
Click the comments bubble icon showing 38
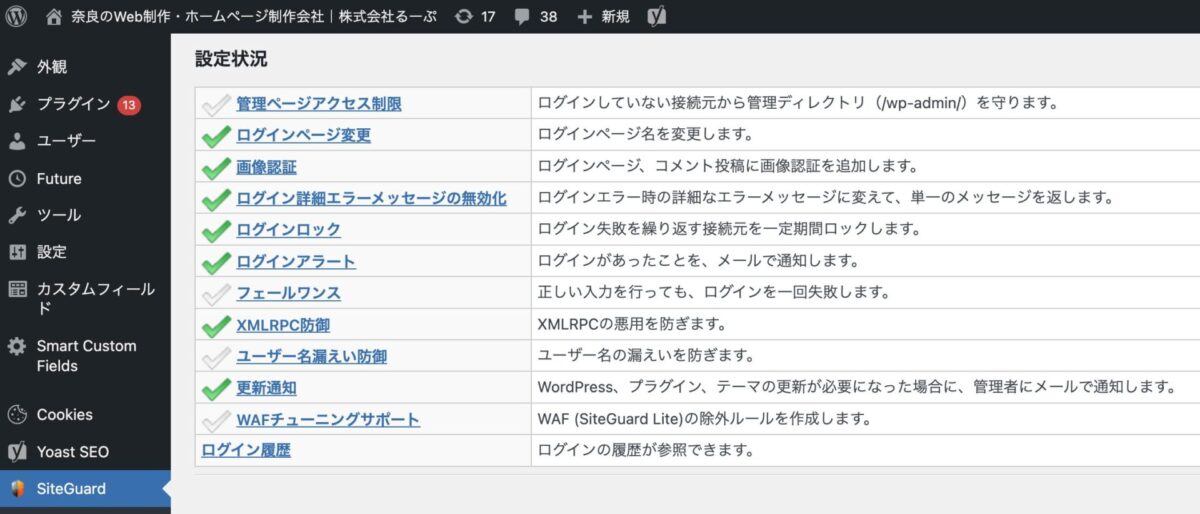522,17
